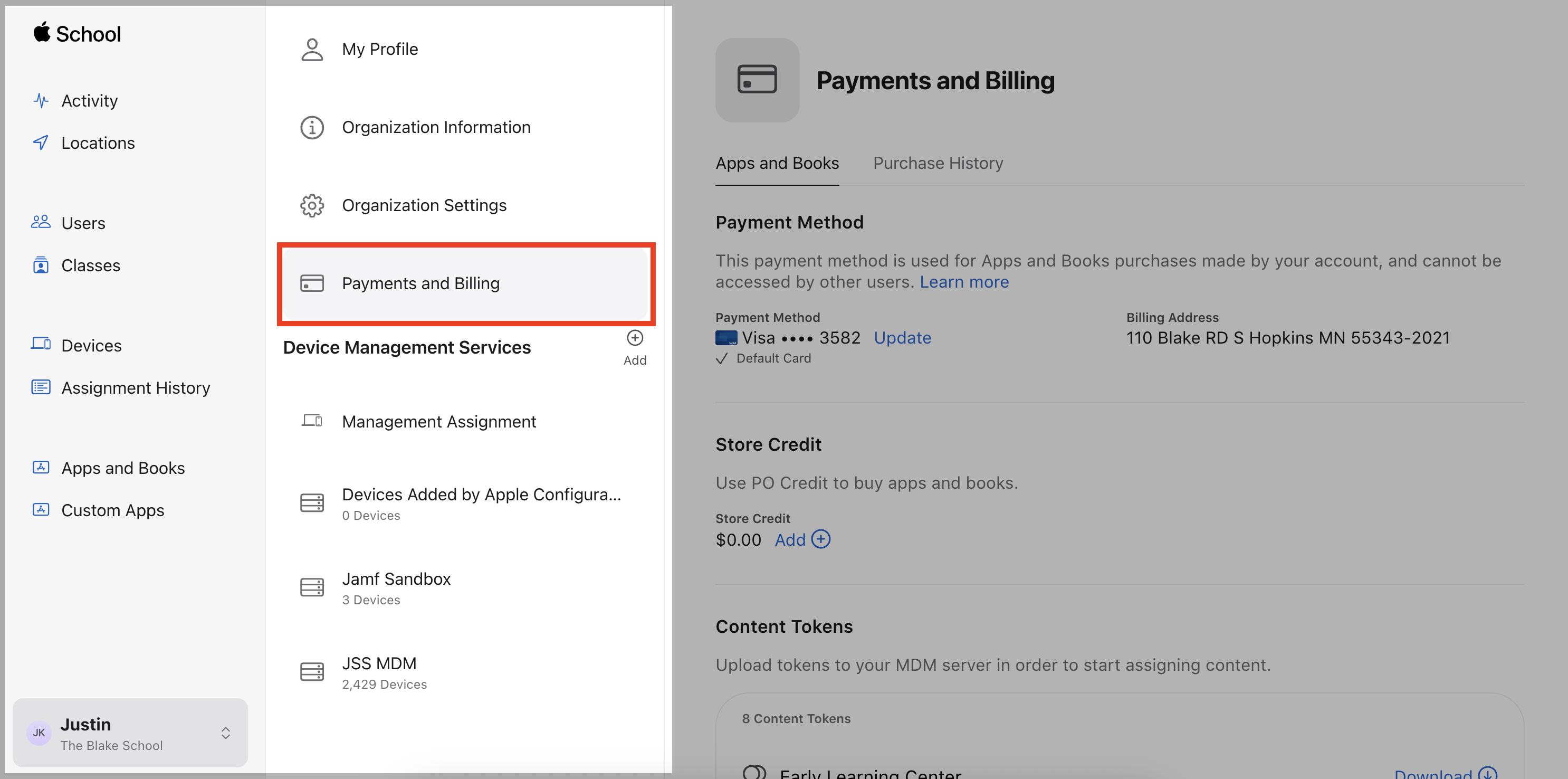Viewport: 1568px width, 779px height.
Task: Click the Apps and Books sidebar icon
Action: [41, 467]
